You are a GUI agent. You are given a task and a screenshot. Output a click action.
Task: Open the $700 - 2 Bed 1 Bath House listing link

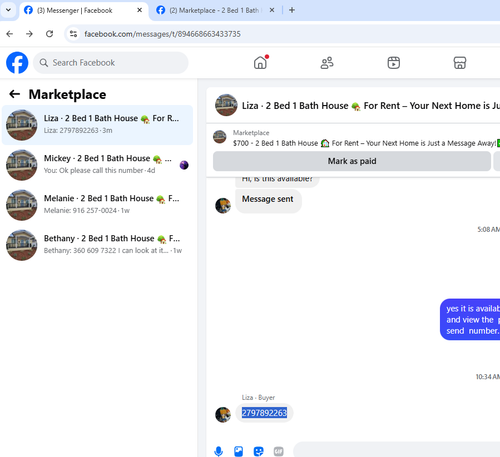pos(366,143)
